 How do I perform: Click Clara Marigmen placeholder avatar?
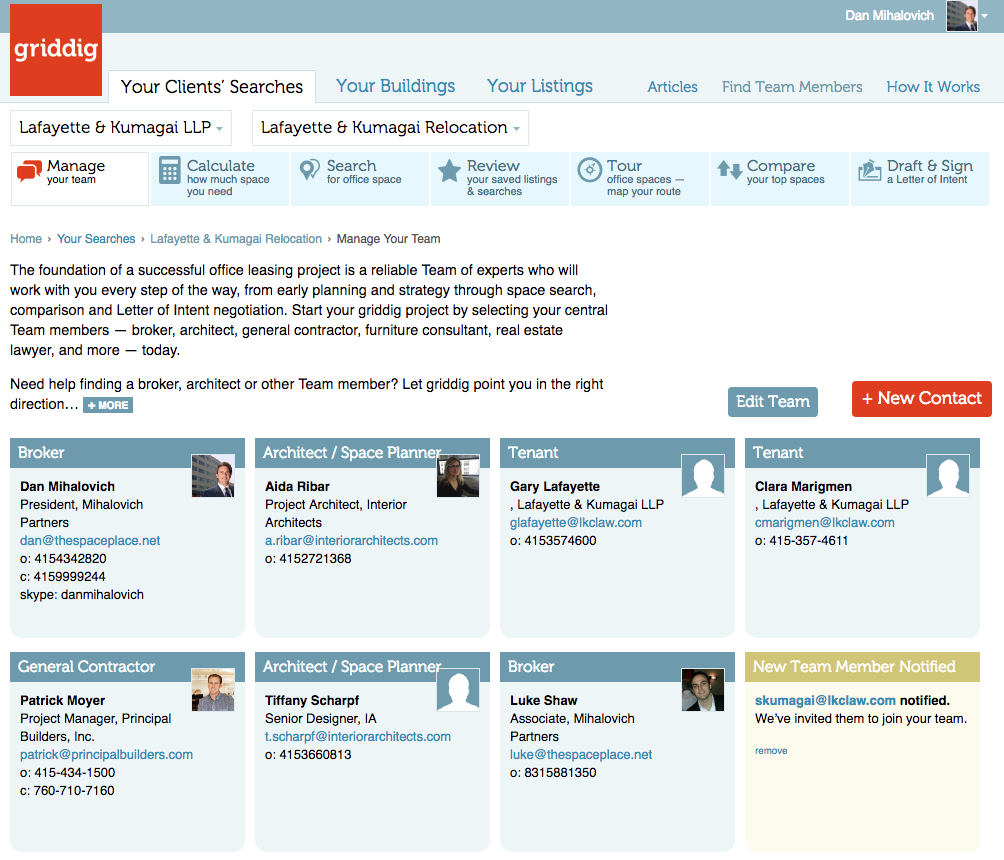tap(948, 476)
